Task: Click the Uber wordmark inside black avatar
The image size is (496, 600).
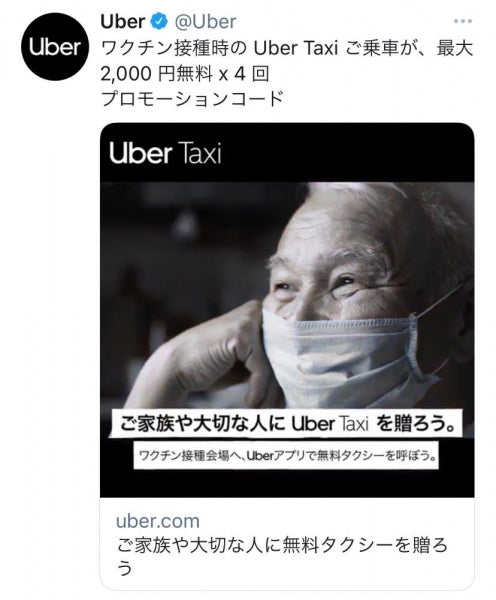Action: [x=55, y=47]
